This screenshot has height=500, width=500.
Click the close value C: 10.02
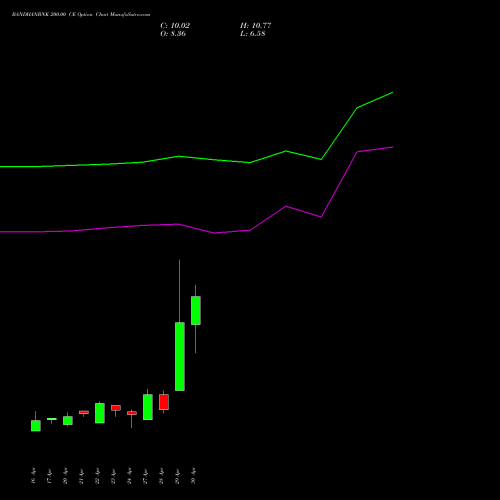[175, 26]
